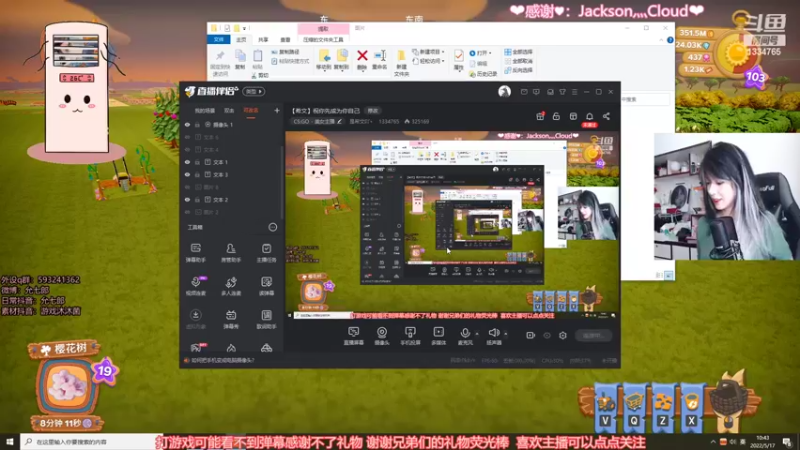
Task: Click 复制路径 copy path in File Explorer
Action: pos(285,52)
